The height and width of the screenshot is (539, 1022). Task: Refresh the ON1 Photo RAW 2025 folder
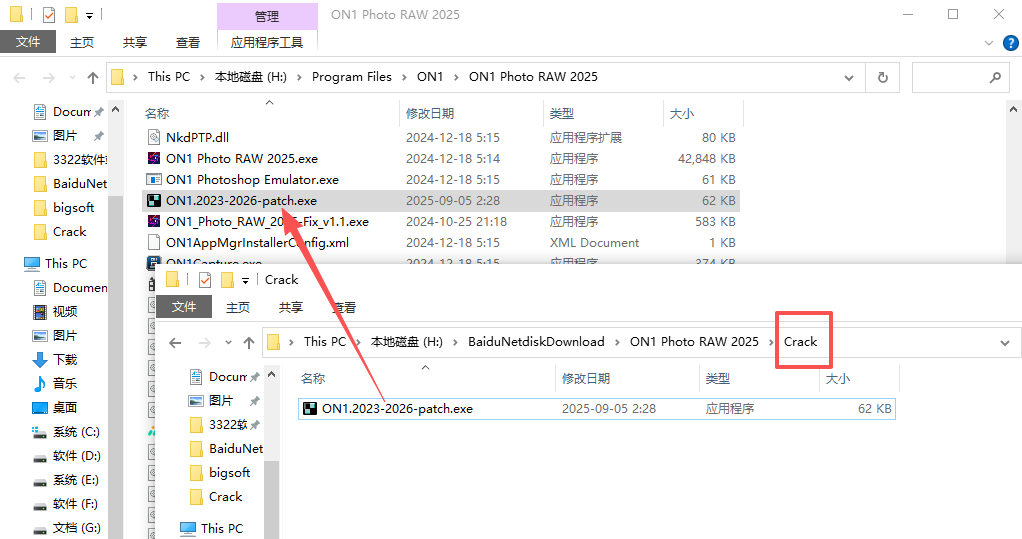(883, 78)
